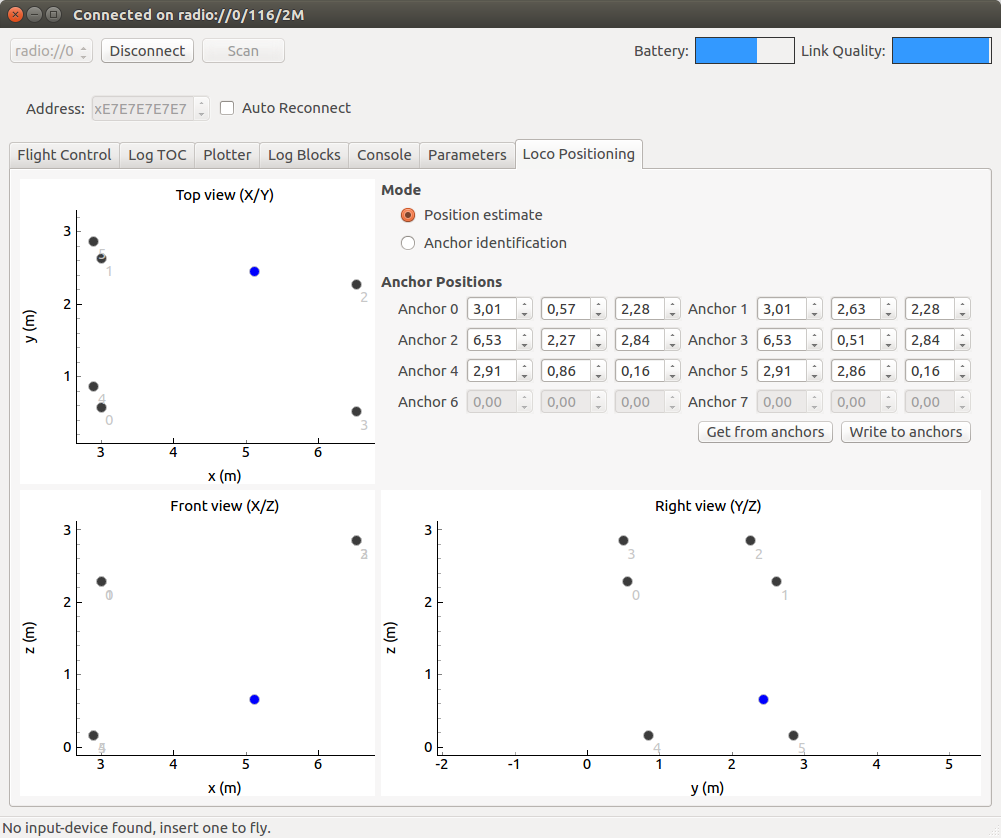Image resolution: width=1001 pixels, height=838 pixels.
Task: Click the Address field spinner arrows
Action: point(201,108)
